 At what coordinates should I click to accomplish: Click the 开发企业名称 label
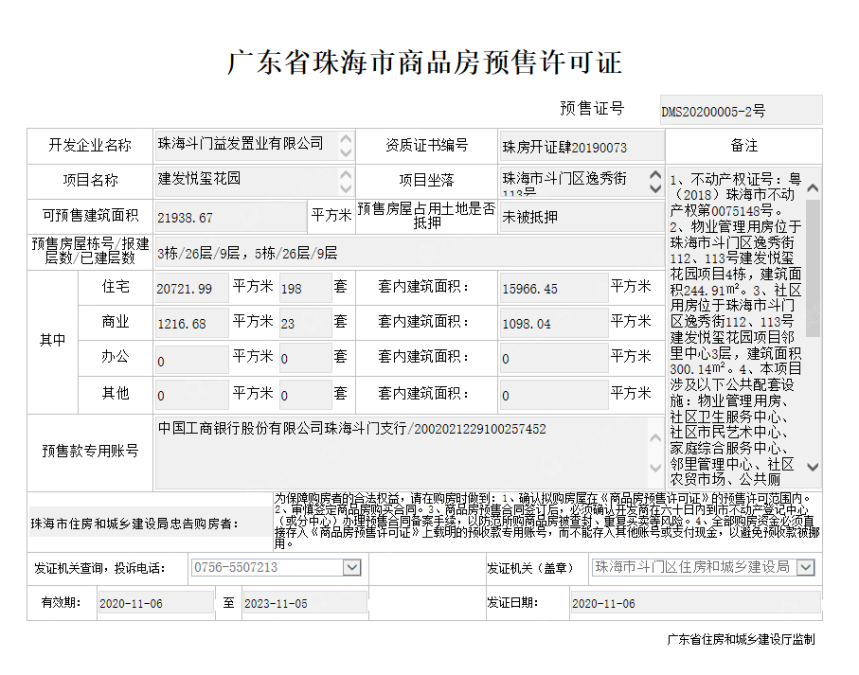tap(90, 145)
